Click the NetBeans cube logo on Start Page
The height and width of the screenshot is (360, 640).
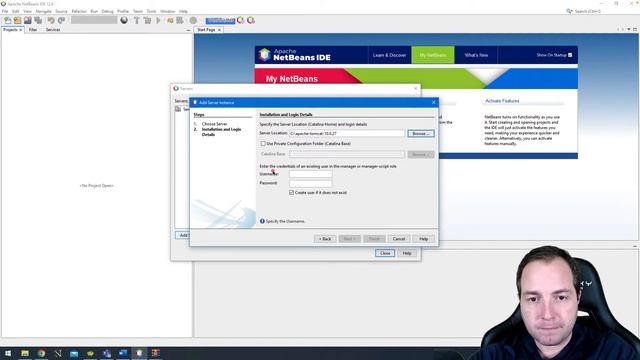pos(264,55)
